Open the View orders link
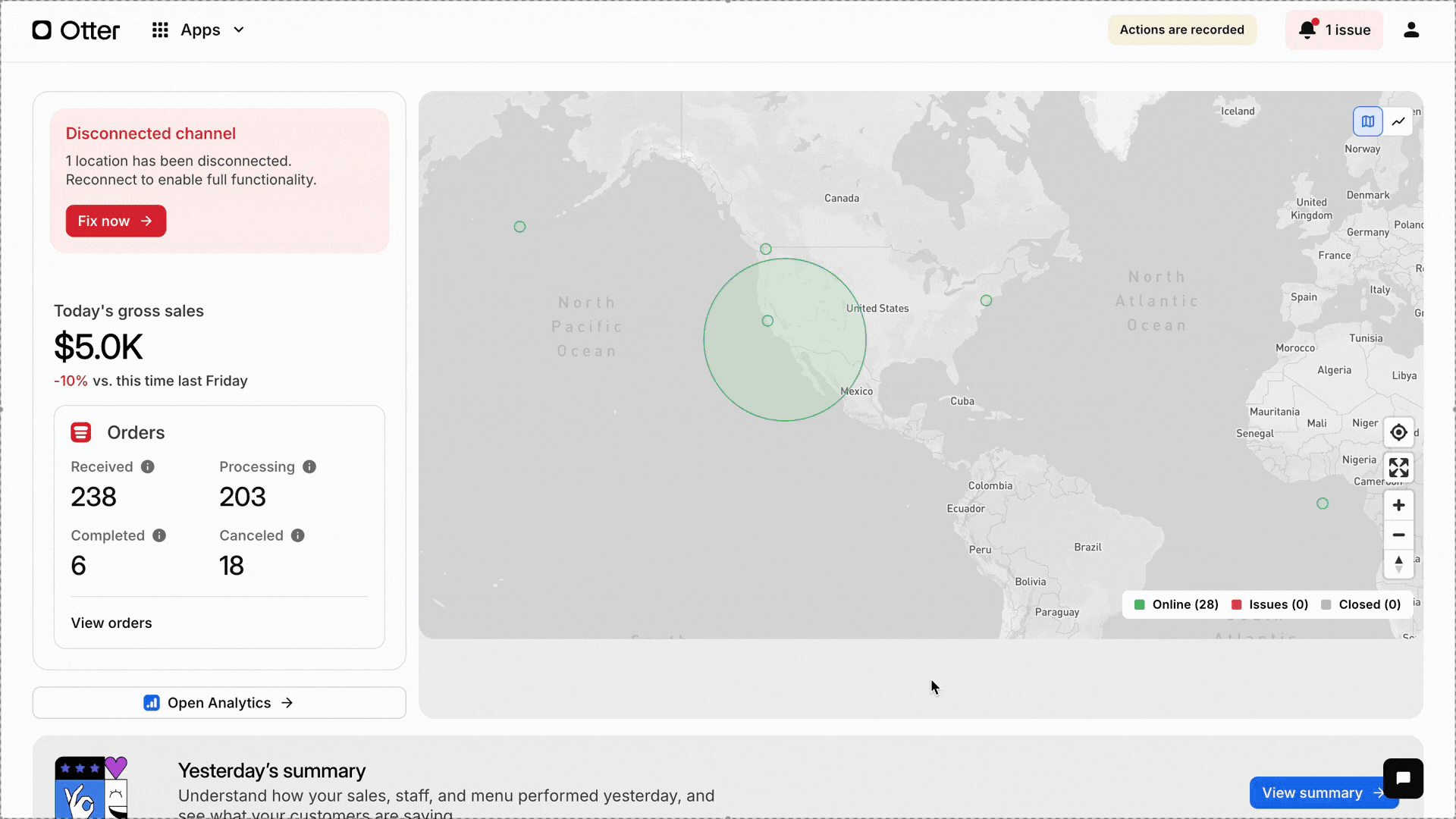1456x819 pixels. click(111, 623)
